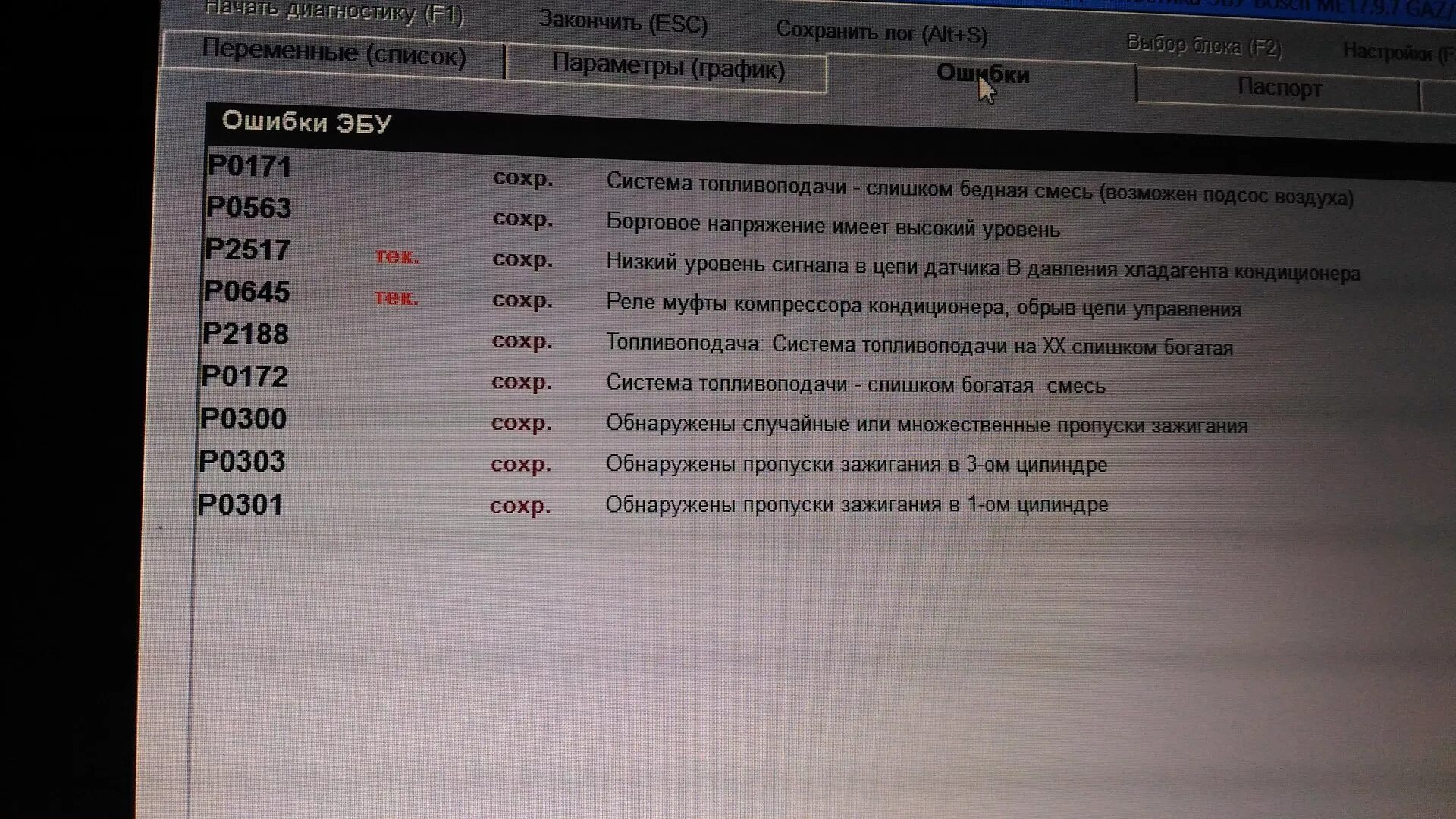1456x819 pixels.
Task: Open Выбор блока (F2)
Action: [x=1204, y=45]
